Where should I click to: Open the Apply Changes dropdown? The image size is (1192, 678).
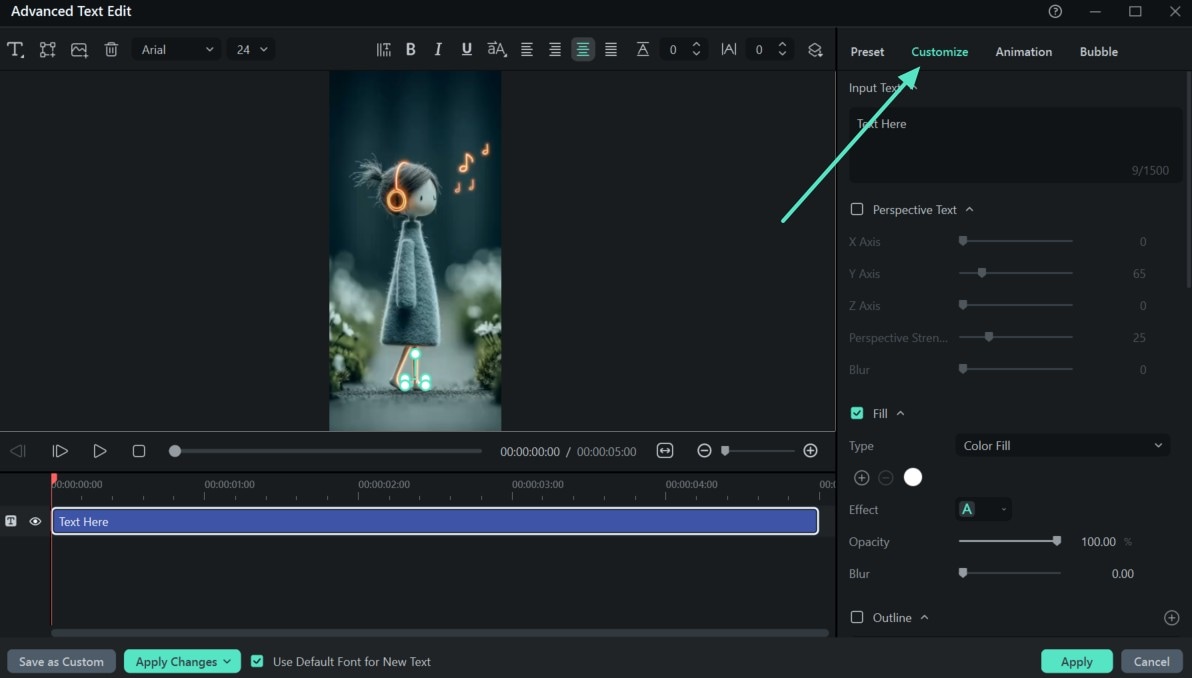click(x=182, y=661)
